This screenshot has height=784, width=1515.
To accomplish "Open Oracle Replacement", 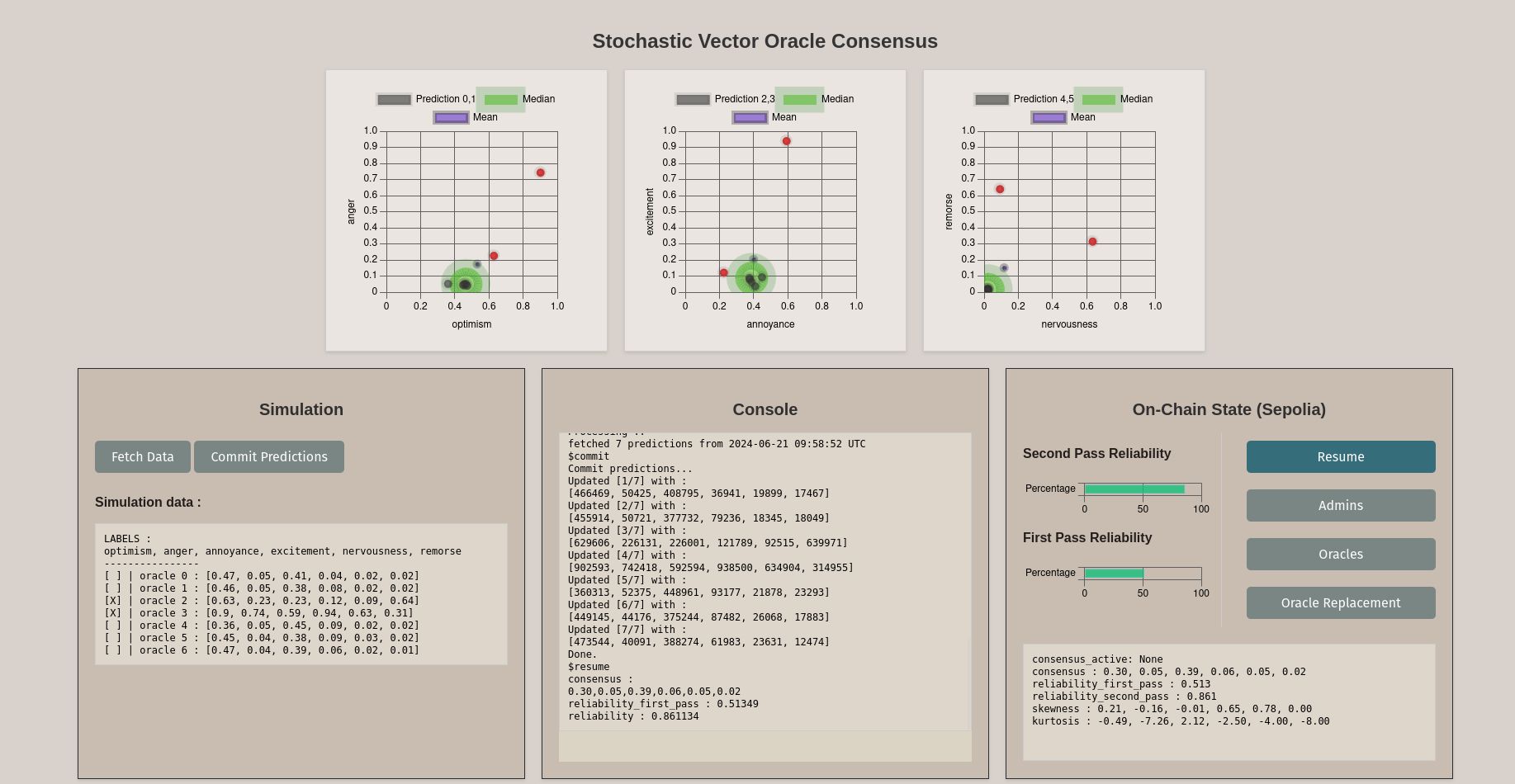I will click(x=1341, y=602).
